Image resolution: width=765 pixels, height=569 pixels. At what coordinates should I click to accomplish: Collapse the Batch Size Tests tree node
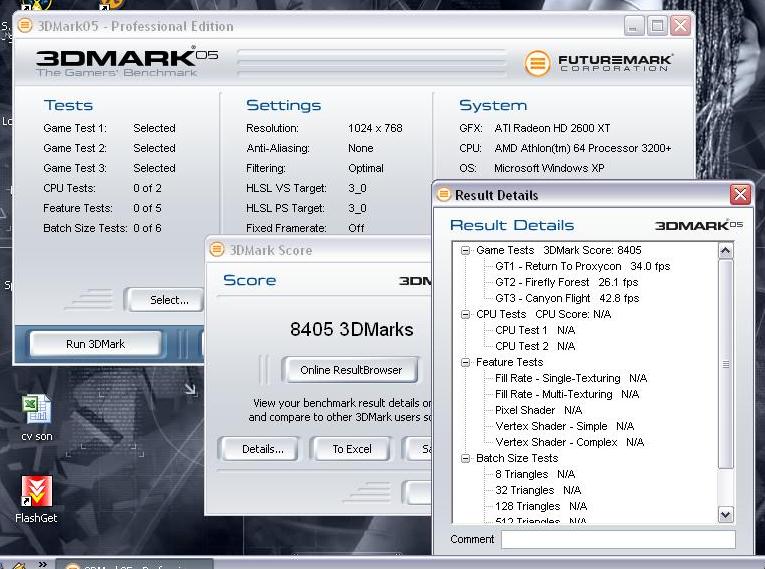pos(465,458)
